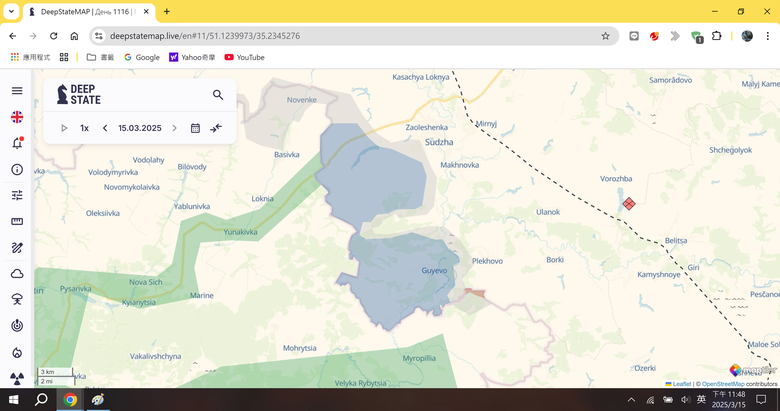Click the compare arrows icon

pyautogui.click(x=216, y=128)
